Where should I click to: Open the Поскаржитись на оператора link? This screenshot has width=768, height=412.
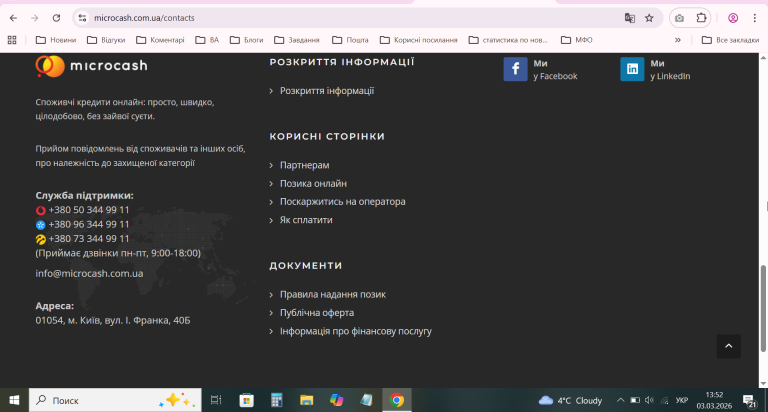click(x=342, y=201)
